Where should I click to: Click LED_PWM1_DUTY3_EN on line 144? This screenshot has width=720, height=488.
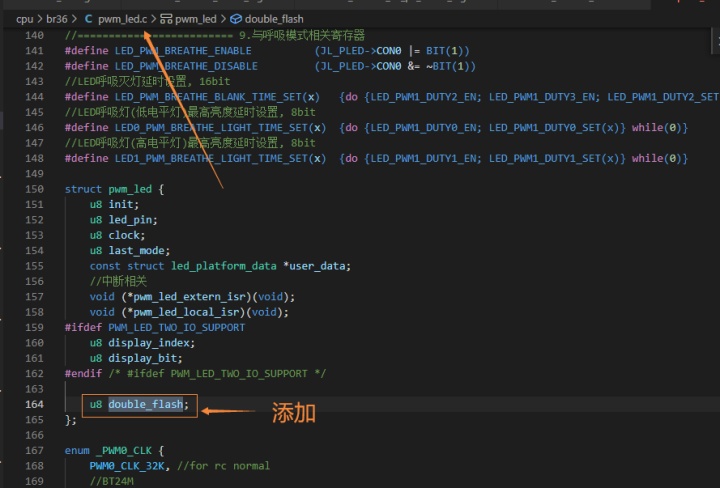pyautogui.click(x=544, y=97)
